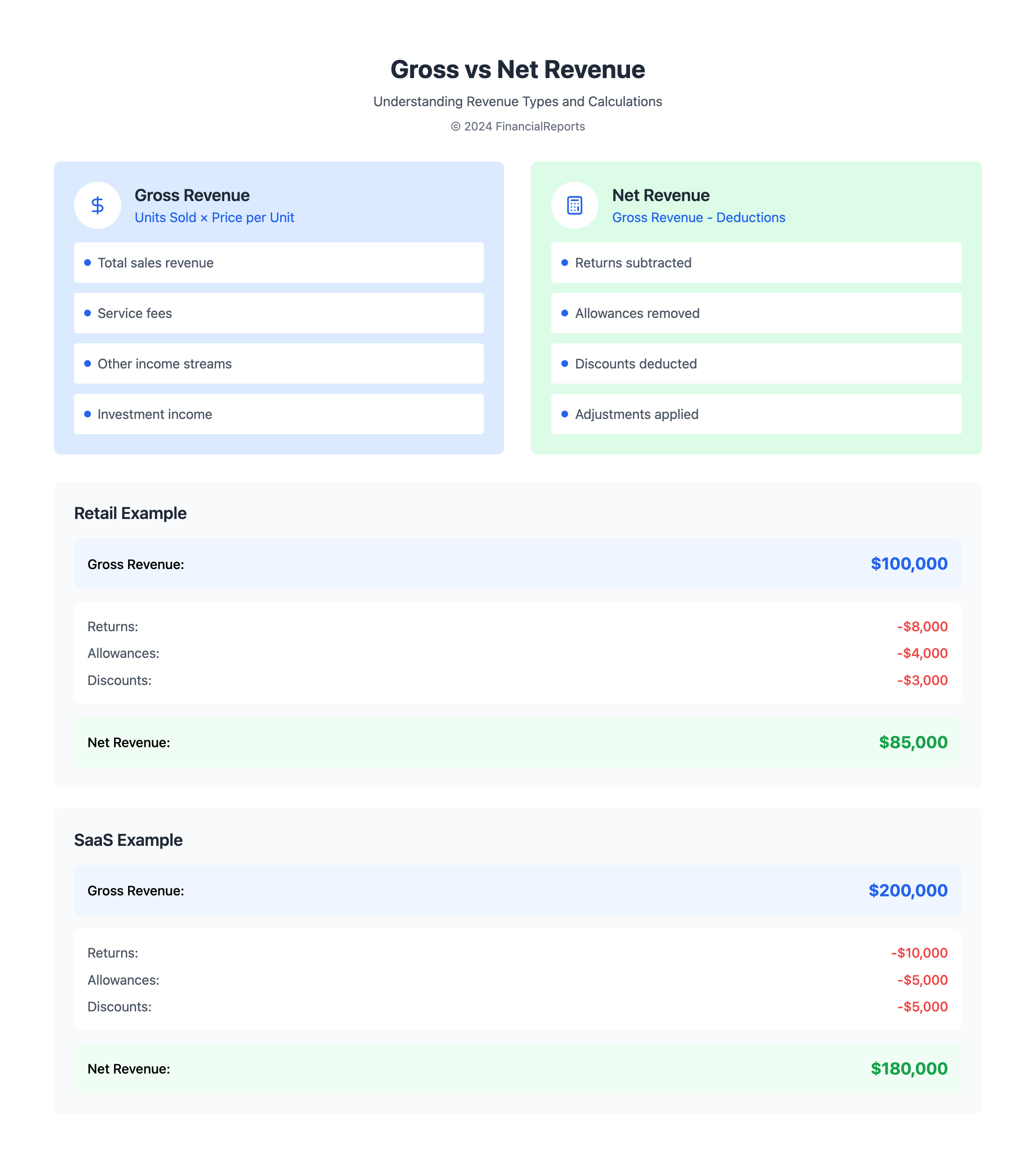This screenshot has width=1036, height=1168.
Task: Click the Gross Revenue - Deductions formula
Action: (x=698, y=218)
